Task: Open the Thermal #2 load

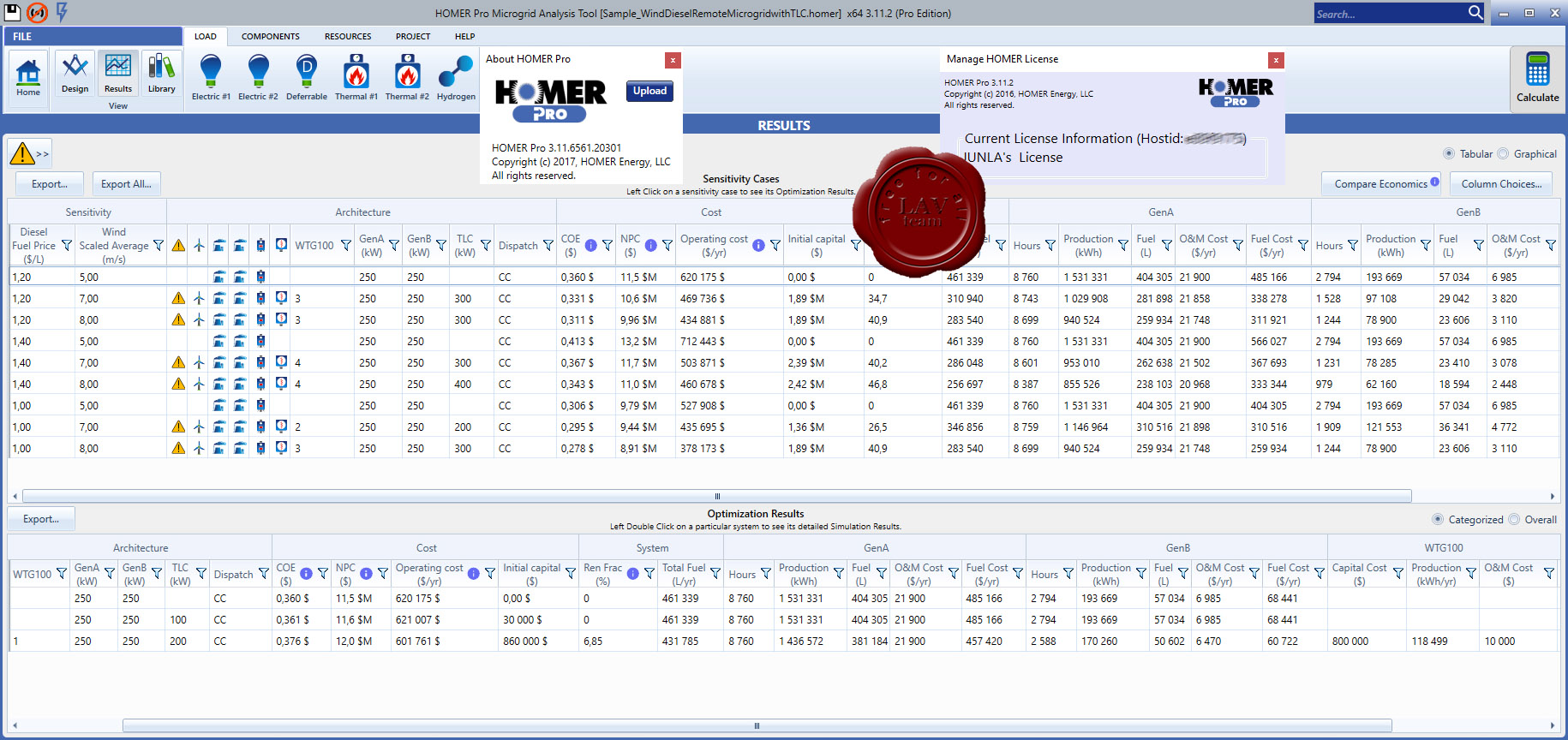Action: click(x=407, y=78)
